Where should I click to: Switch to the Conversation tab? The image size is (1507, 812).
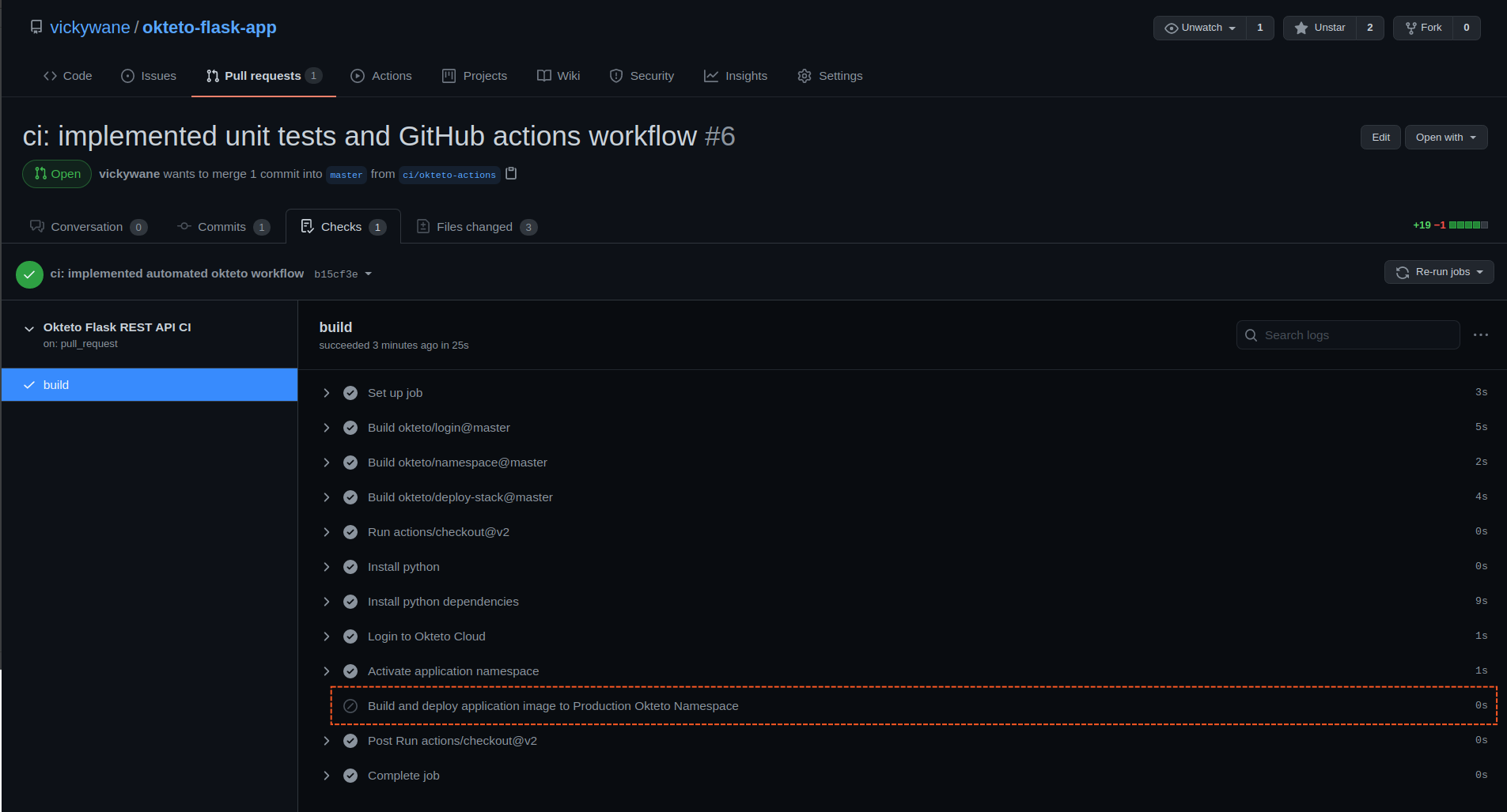(88, 227)
